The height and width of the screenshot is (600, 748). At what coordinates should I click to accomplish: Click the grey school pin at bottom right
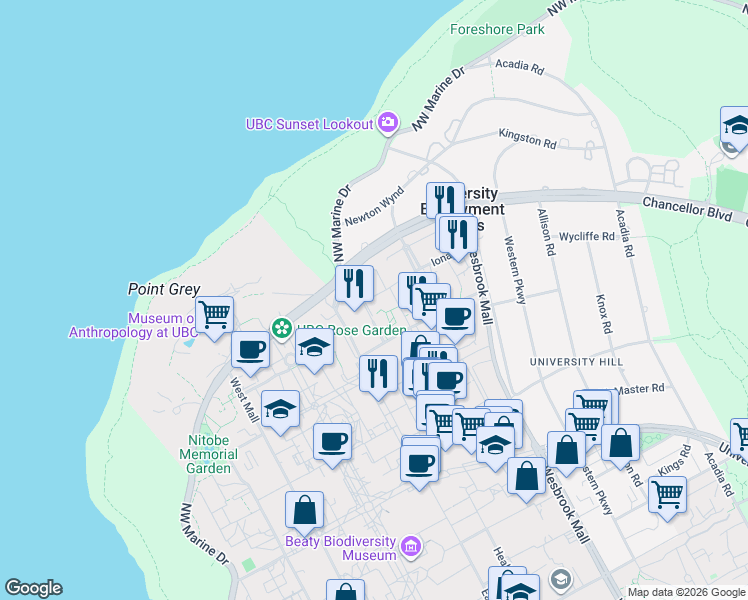(x=560, y=580)
